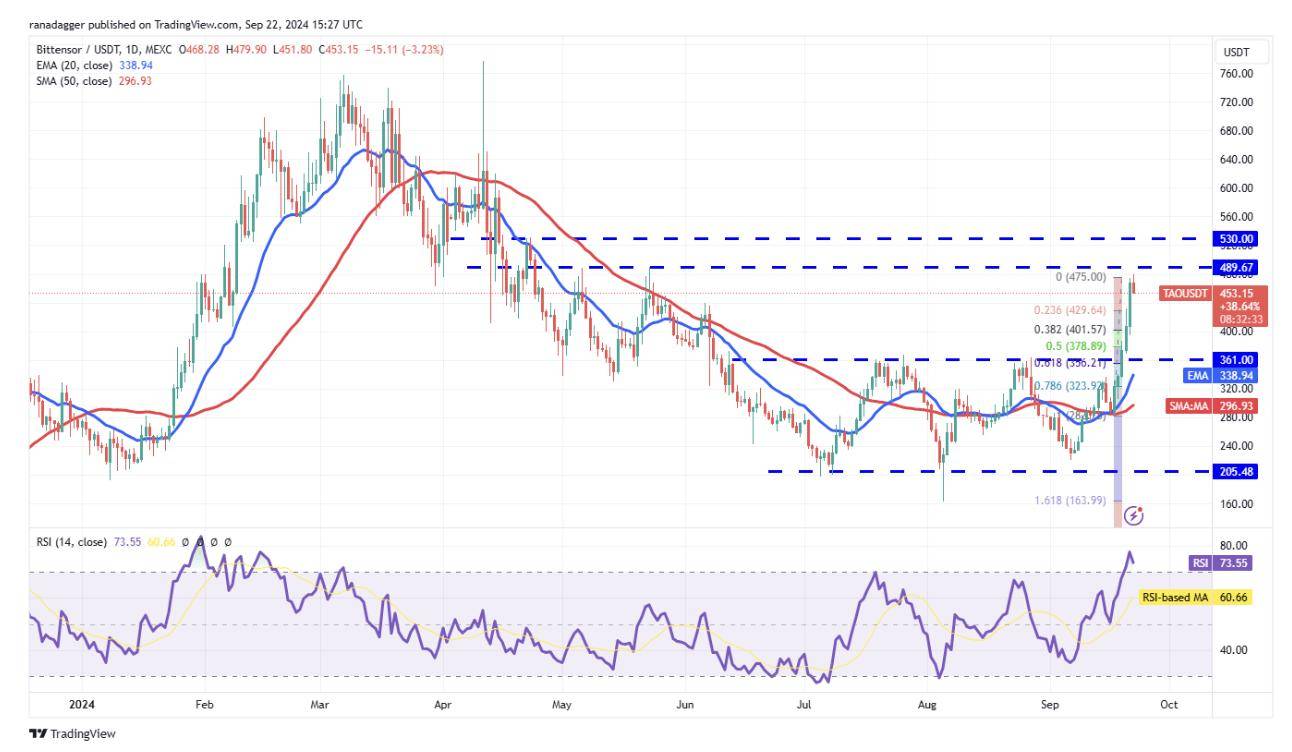Click the lightning bolt event icon
1292x752 pixels.
(1133, 515)
